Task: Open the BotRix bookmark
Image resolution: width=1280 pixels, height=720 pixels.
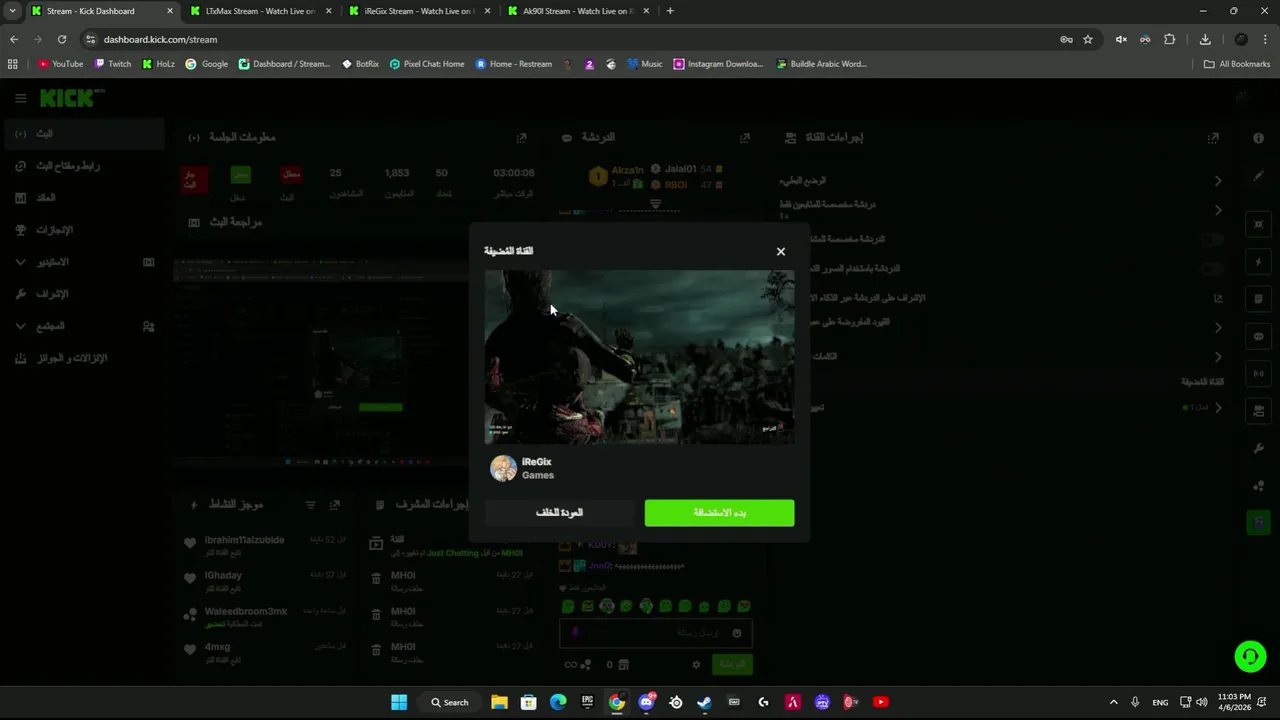Action: tap(360, 64)
